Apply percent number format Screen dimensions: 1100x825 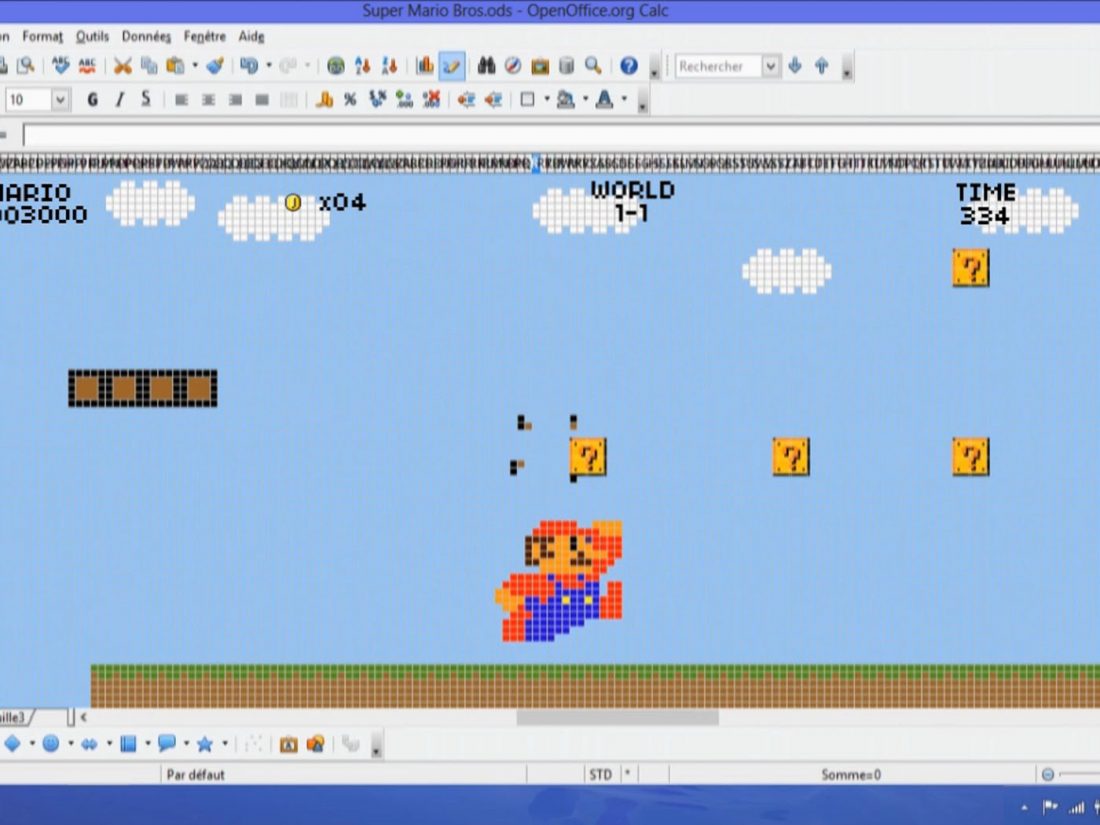click(x=350, y=100)
